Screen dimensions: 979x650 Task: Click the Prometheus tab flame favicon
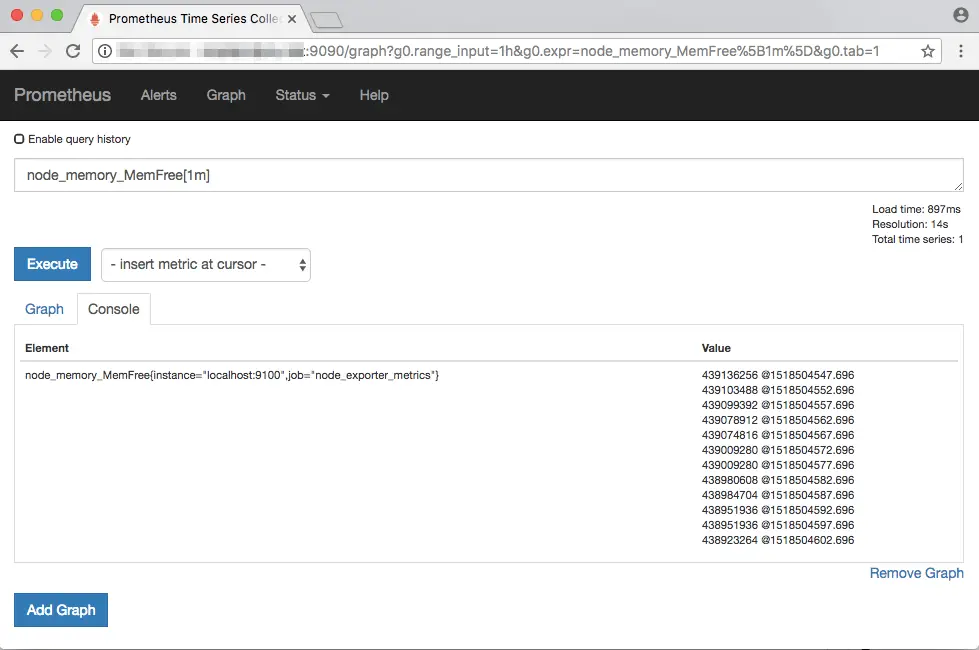tap(95, 19)
